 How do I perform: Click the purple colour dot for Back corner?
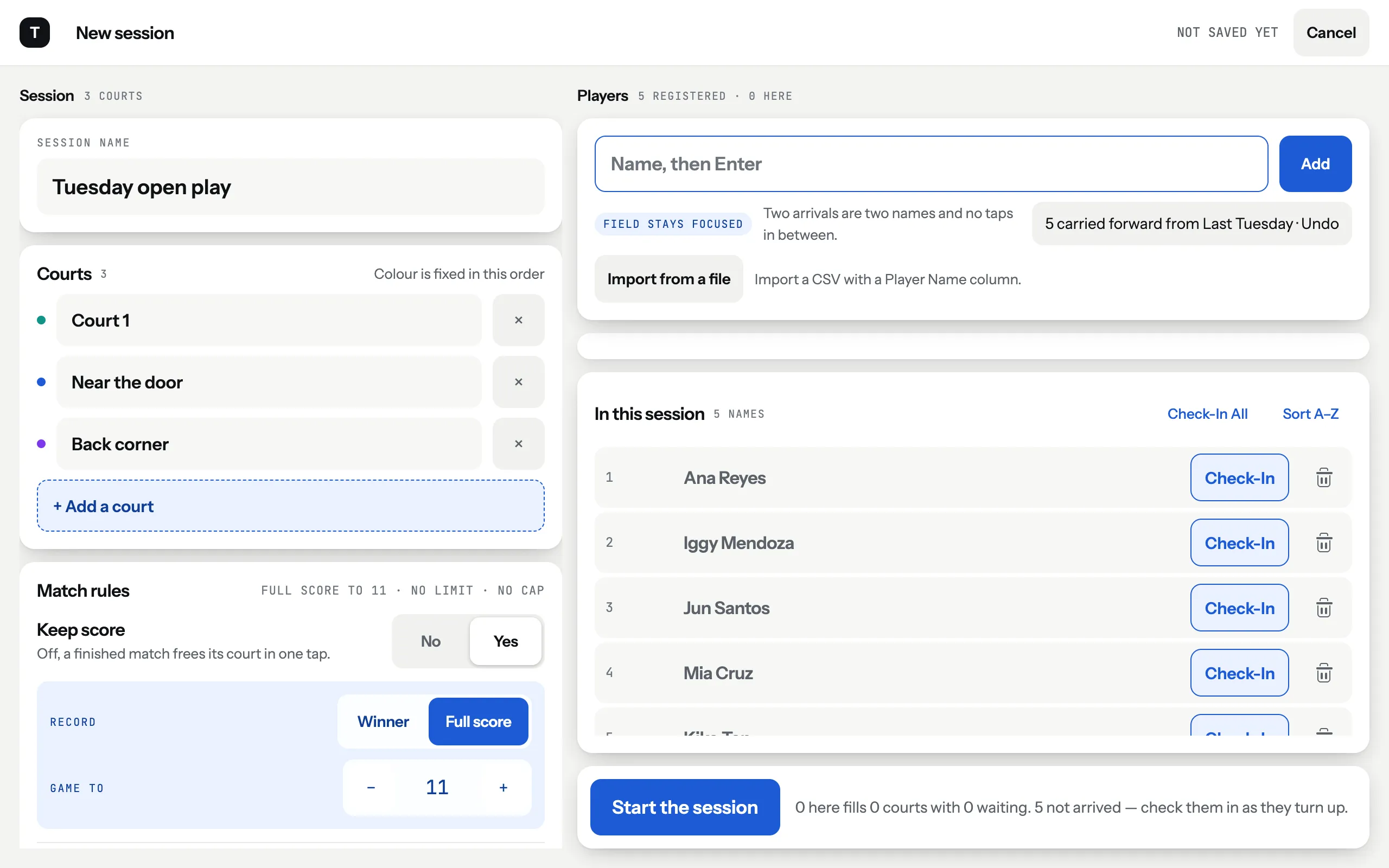41,444
